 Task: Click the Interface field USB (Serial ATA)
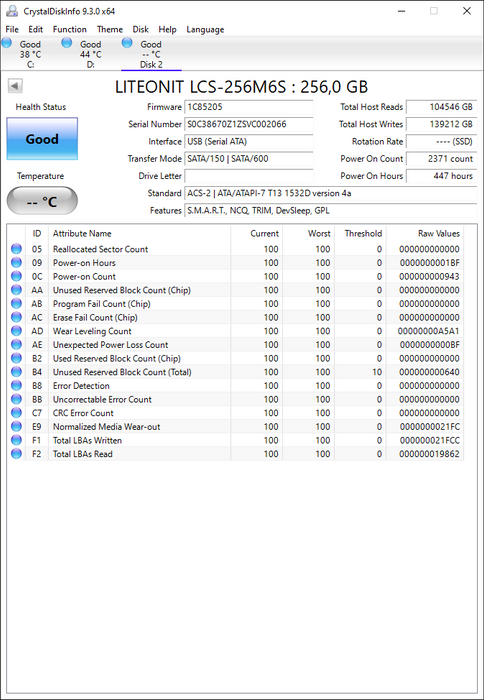(249, 142)
